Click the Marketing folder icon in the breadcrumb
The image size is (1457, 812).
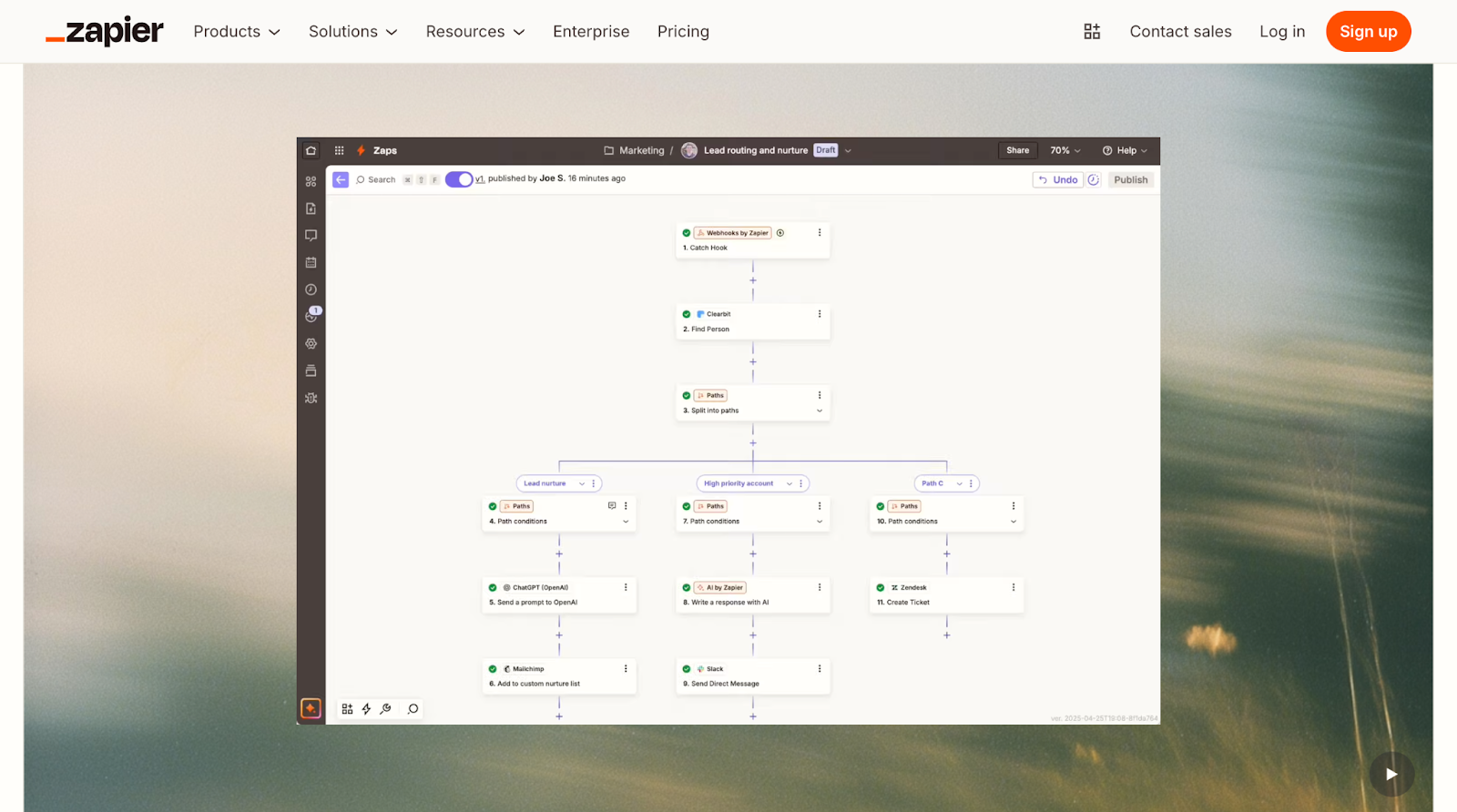coord(608,150)
